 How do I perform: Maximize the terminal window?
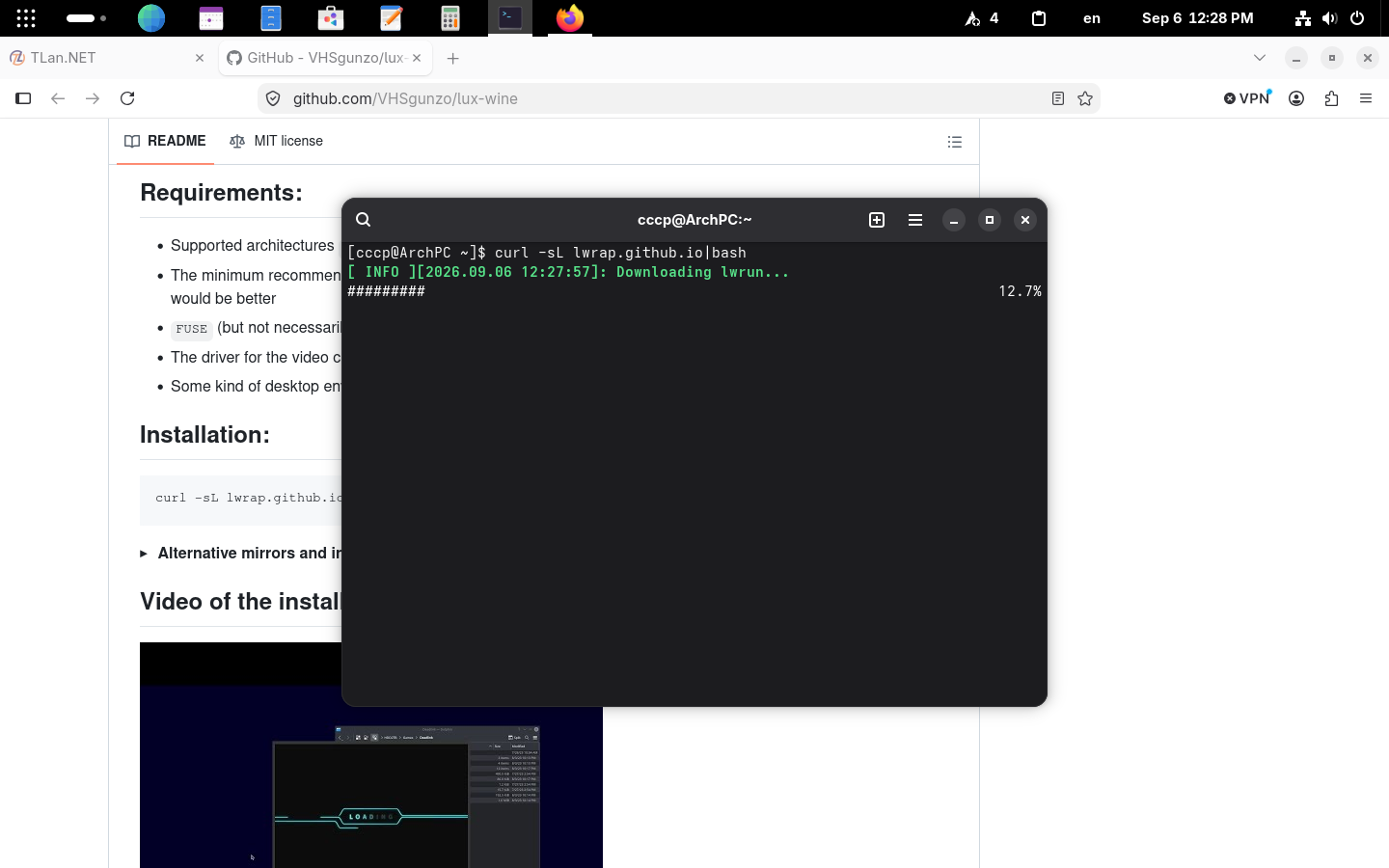pyautogui.click(x=990, y=220)
